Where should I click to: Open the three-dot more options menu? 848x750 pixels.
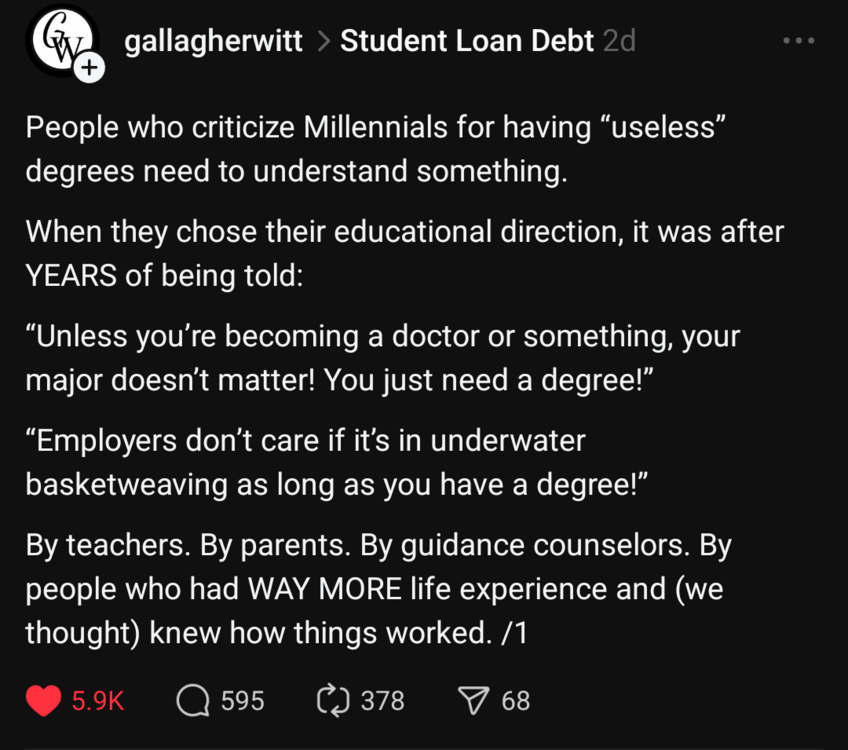pos(799,41)
